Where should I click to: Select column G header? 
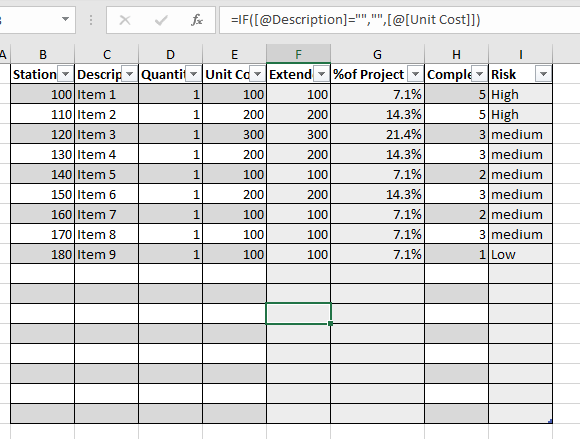(x=377, y=54)
